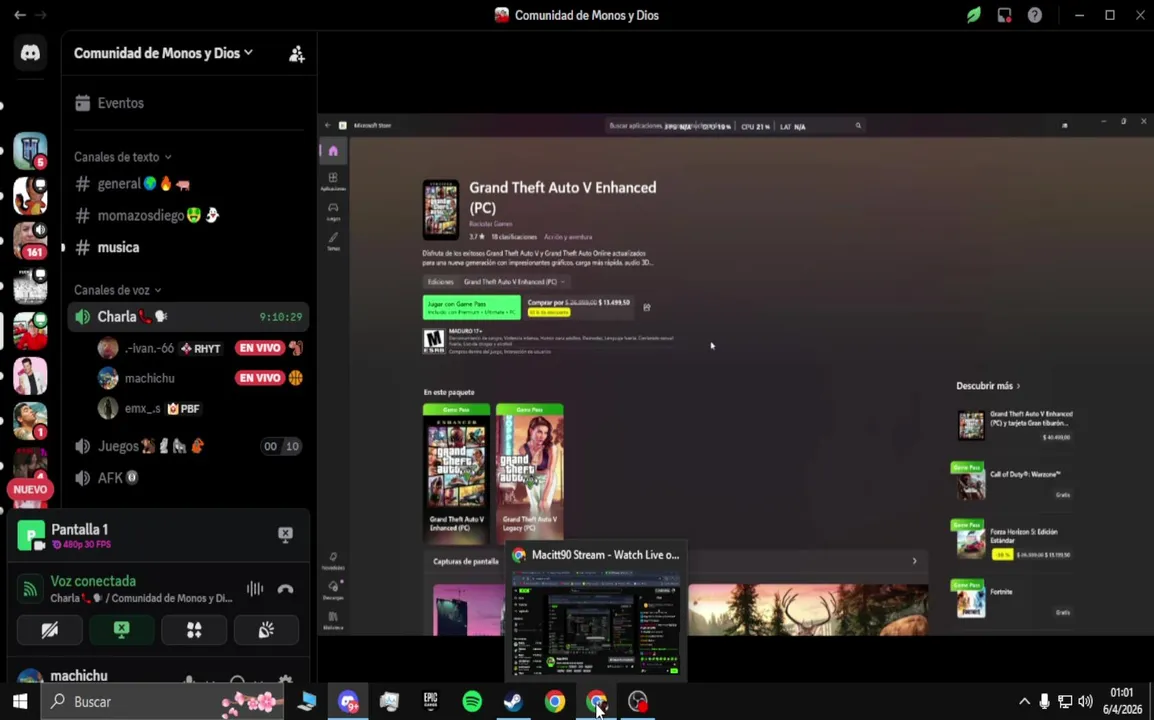Open Eventos in the channel list

pyautogui.click(x=188, y=103)
